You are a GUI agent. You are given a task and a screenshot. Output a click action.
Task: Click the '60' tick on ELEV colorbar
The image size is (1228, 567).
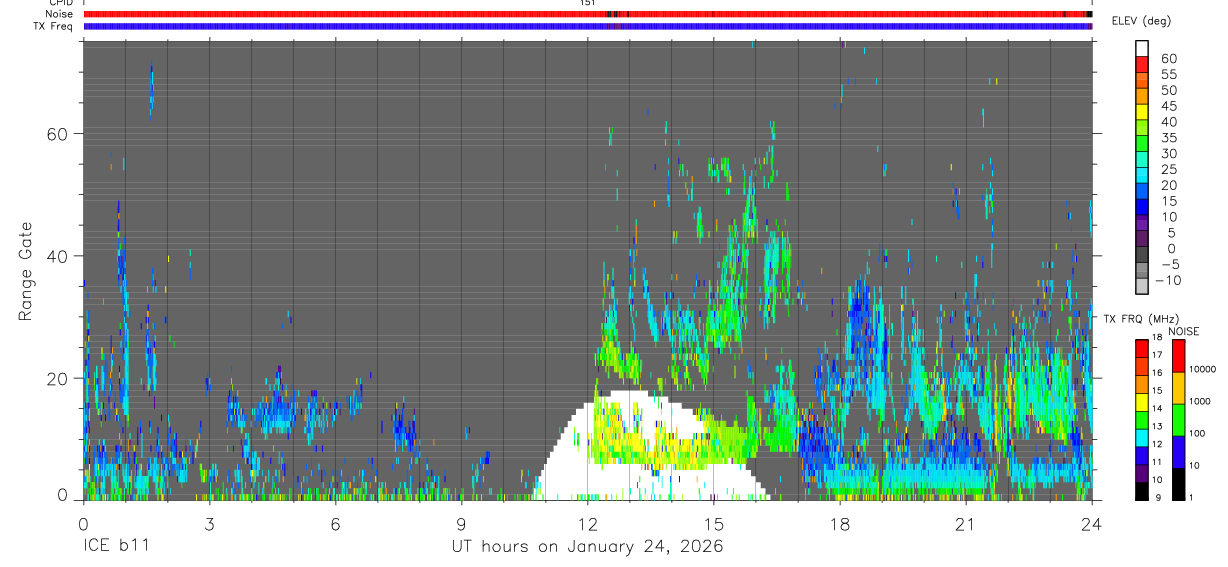pos(1168,58)
